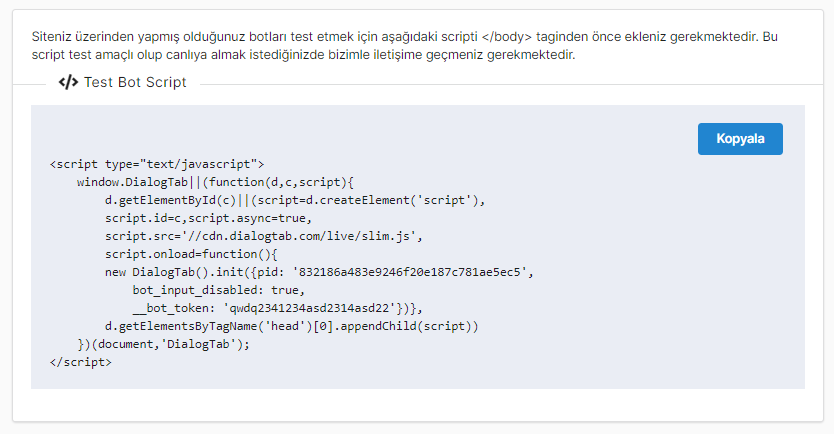Click the code brackets icon beside Test Bot Script
This screenshot has width=834, height=434.
click(68, 83)
